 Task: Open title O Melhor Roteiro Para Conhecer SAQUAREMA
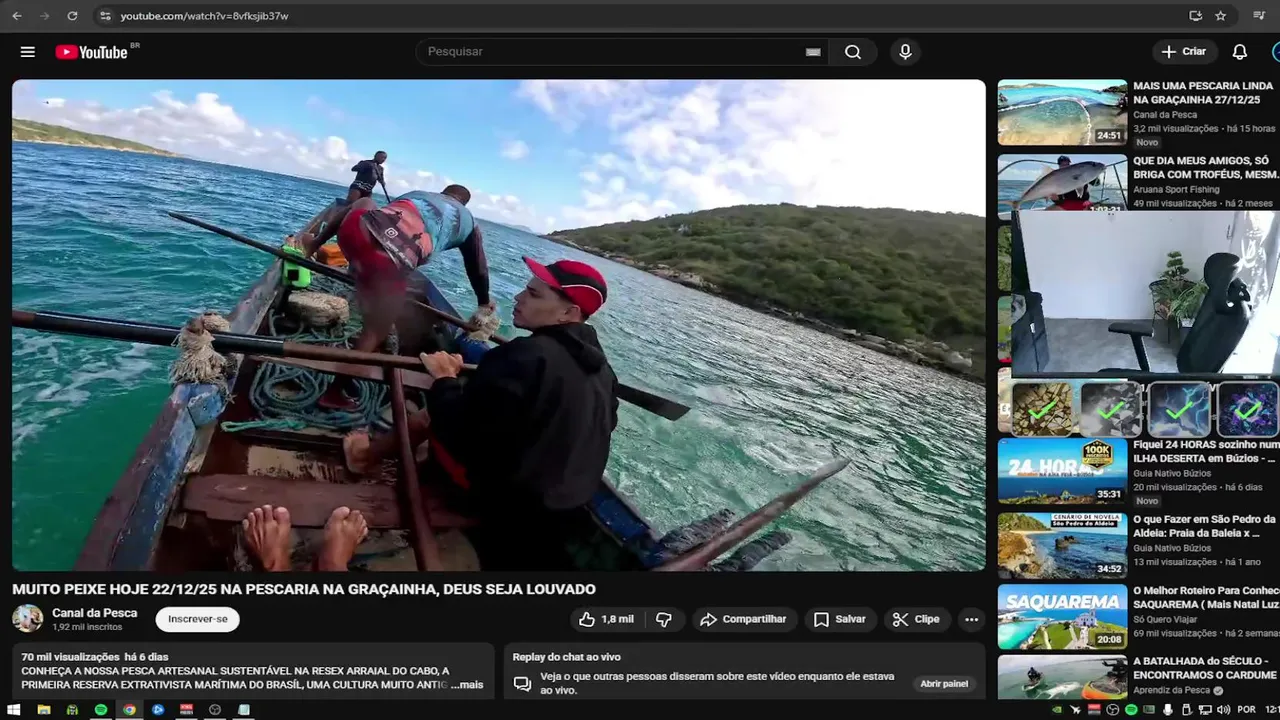pos(1206,598)
